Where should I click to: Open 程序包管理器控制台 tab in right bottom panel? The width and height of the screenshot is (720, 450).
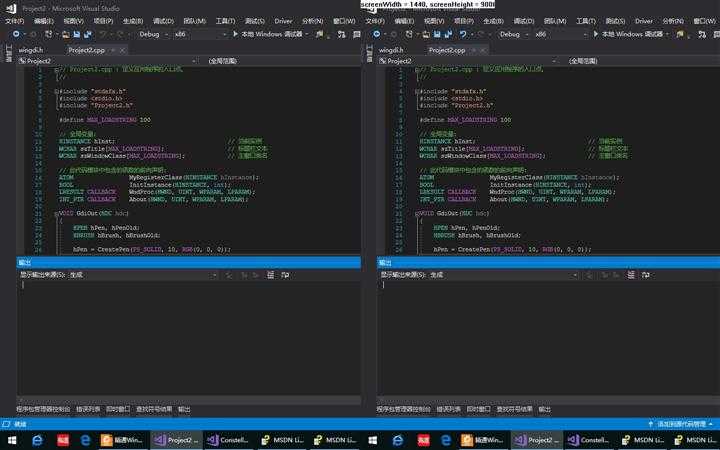(x=404, y=409)
